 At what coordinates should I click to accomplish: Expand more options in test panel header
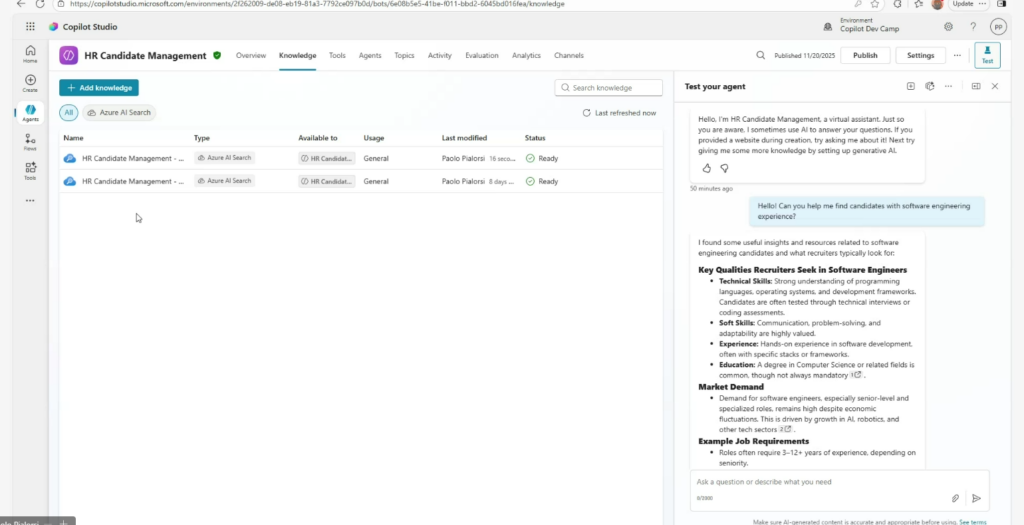(x=948, y=87)
